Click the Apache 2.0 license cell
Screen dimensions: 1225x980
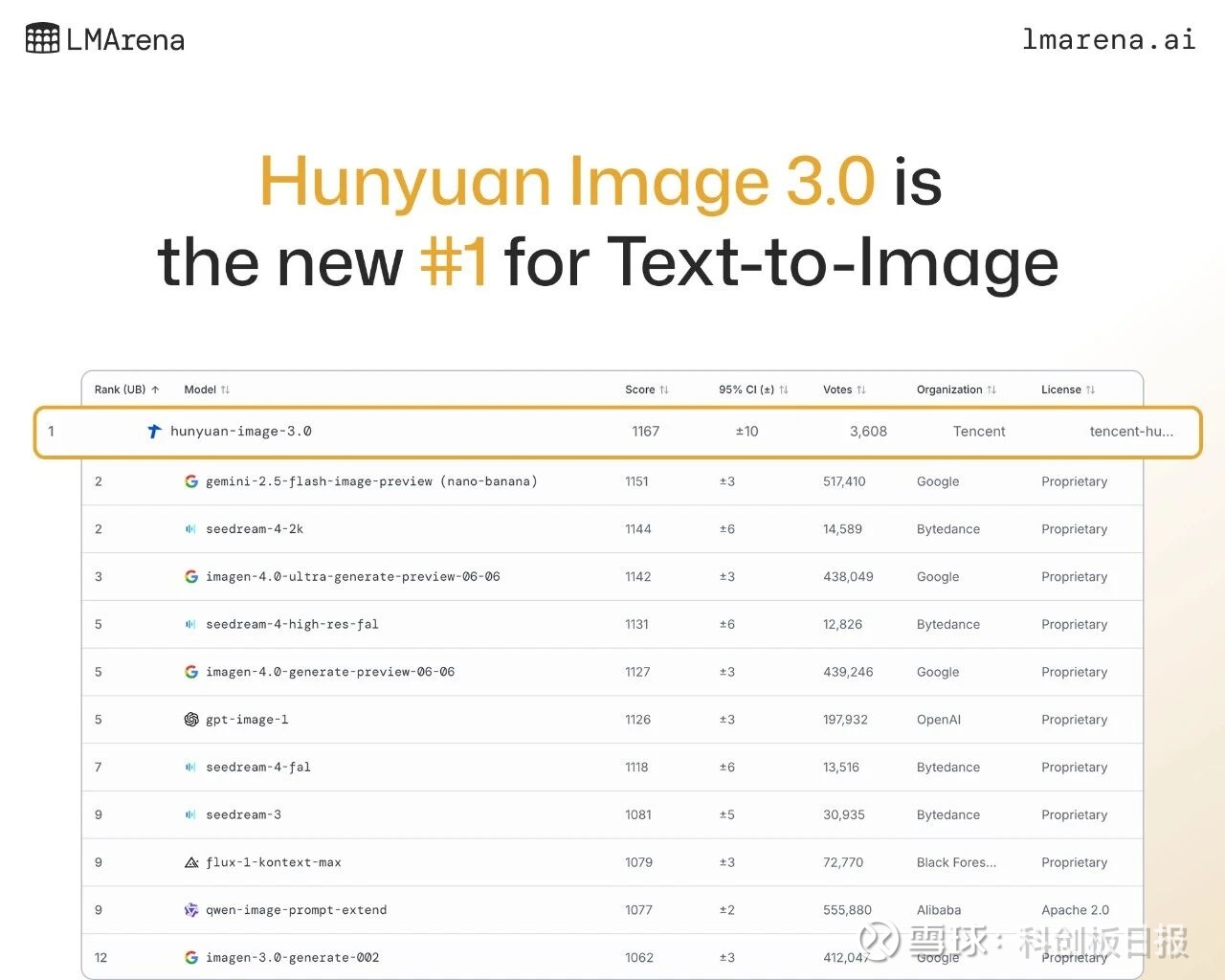click(1075, 910)
